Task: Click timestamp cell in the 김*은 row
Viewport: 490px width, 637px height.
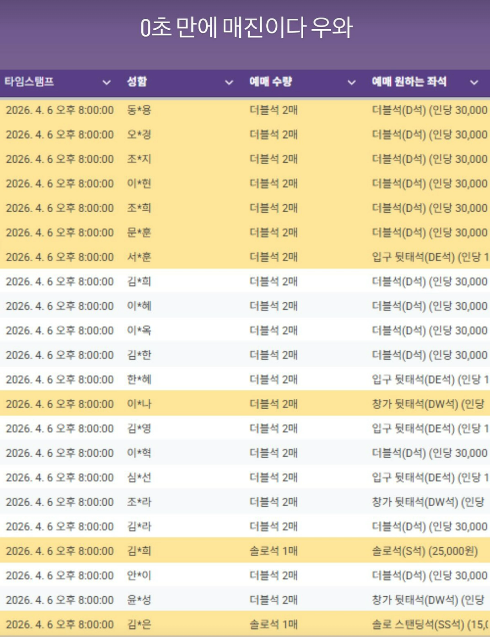Action: 60,624
